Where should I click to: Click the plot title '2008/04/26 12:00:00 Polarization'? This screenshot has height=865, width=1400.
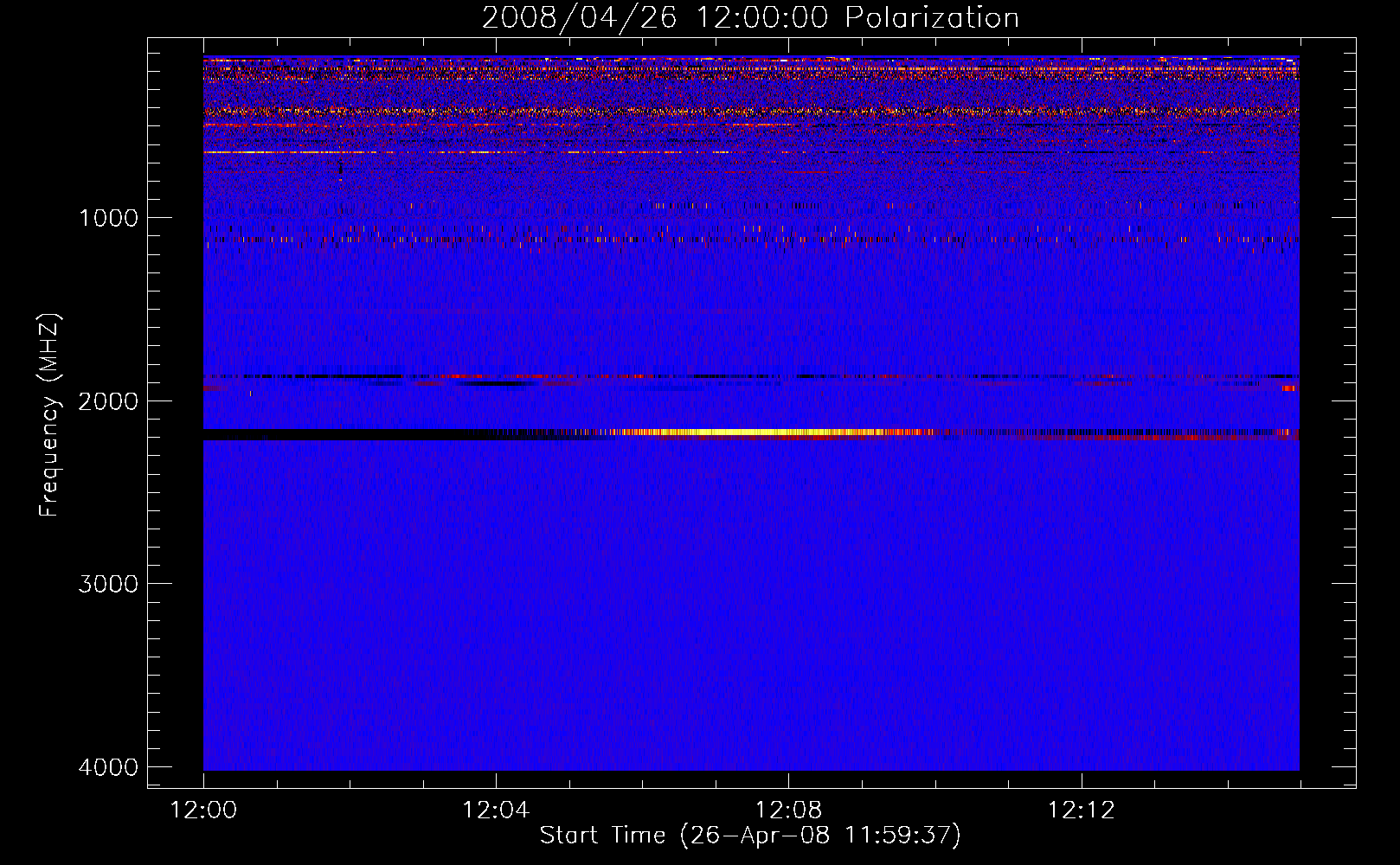[749, 18]
